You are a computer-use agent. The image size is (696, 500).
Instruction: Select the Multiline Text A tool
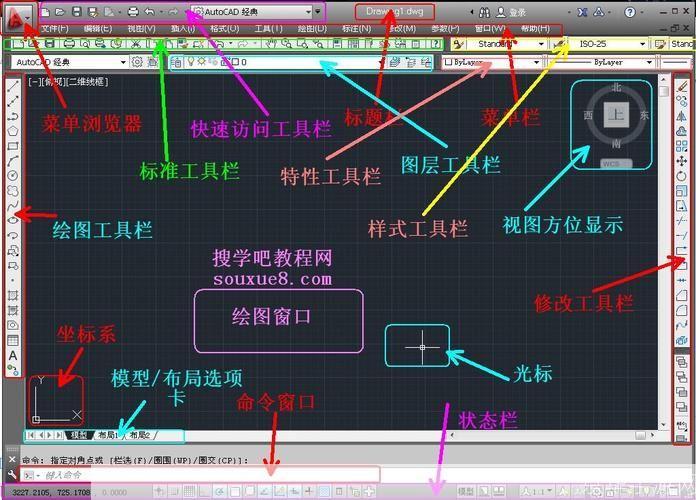13,356
